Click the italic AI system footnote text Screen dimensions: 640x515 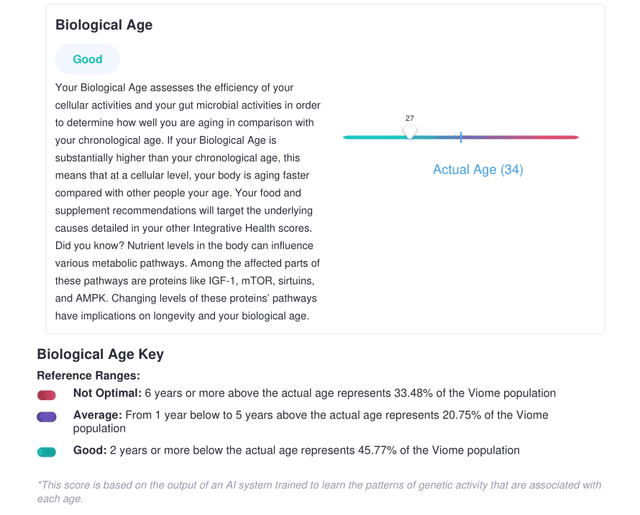click(x=318, y=491)
